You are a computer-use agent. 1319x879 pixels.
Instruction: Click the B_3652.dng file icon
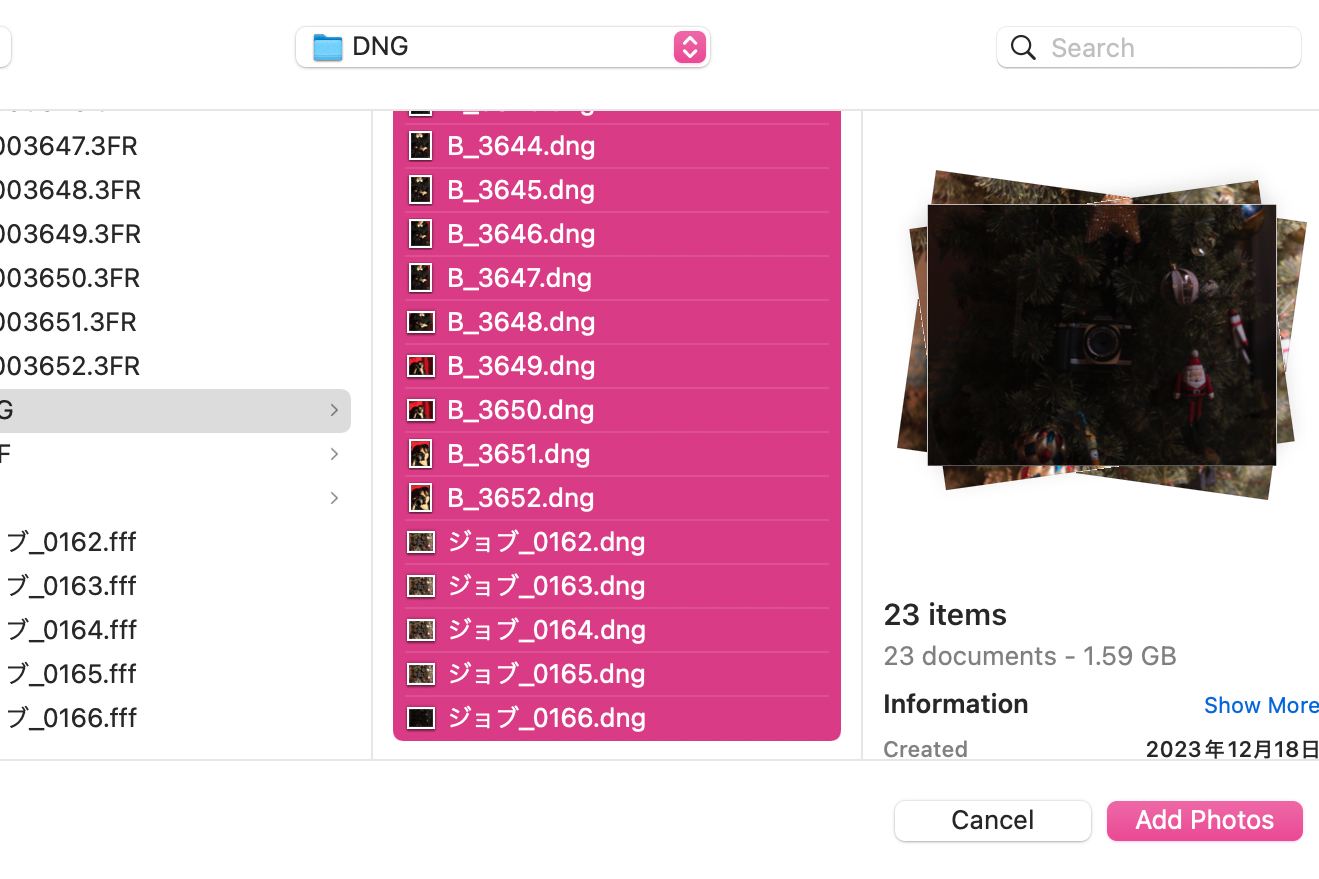[x=421, y=498]
